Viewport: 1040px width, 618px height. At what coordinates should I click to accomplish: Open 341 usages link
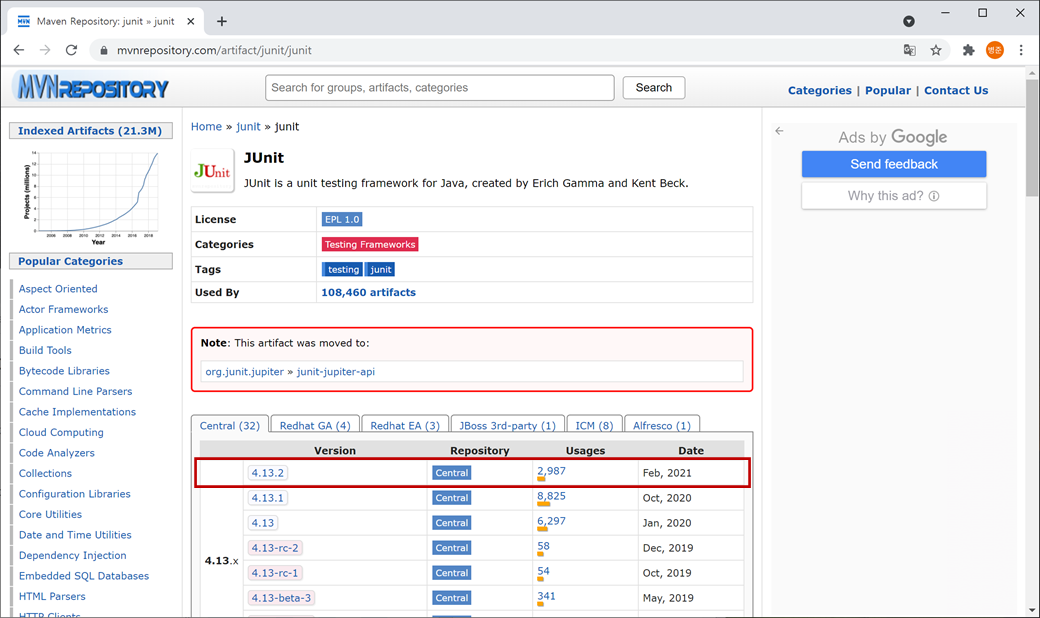(546, 596)
